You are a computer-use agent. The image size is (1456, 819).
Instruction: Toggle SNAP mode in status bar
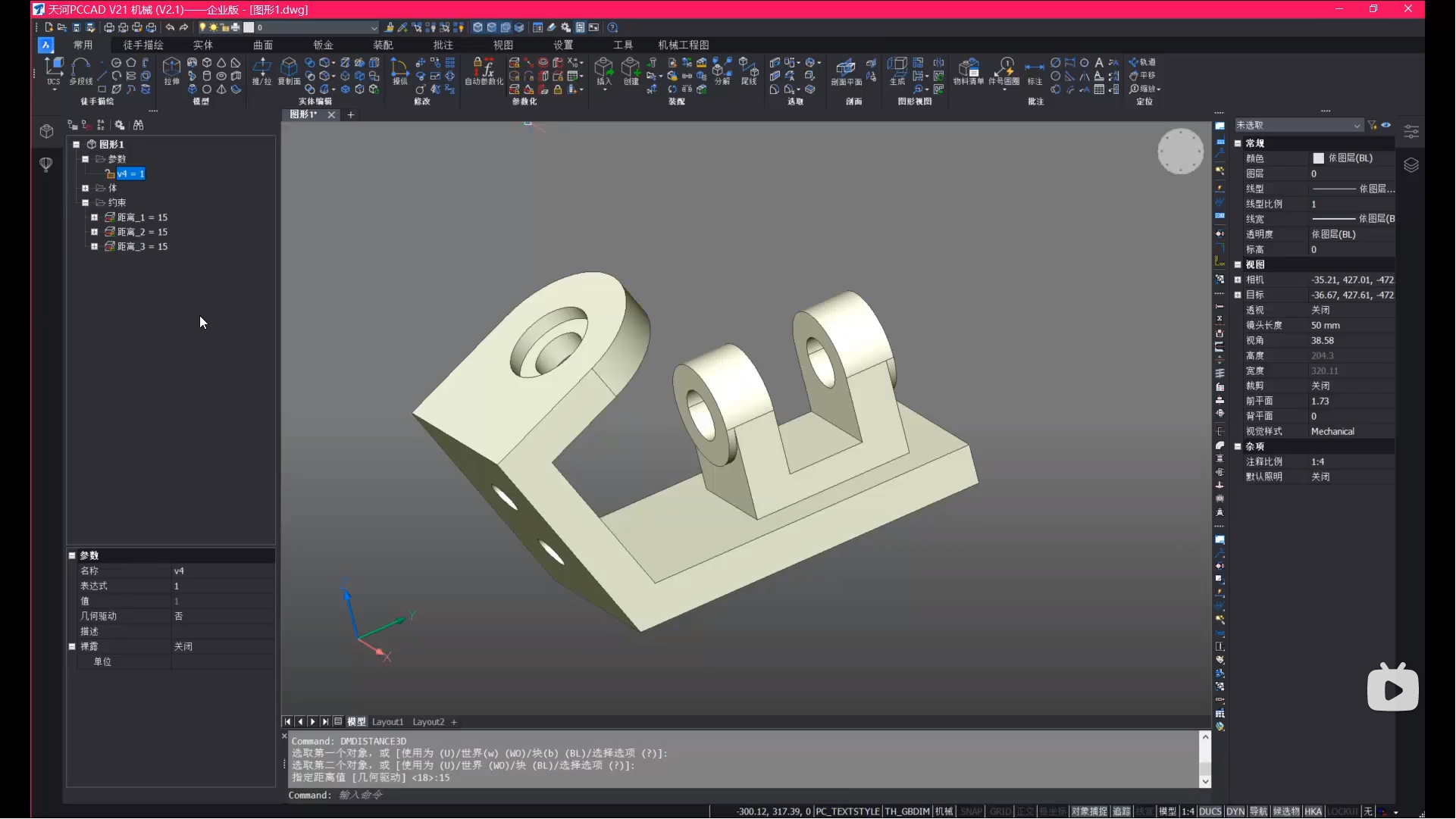point(971,811)
